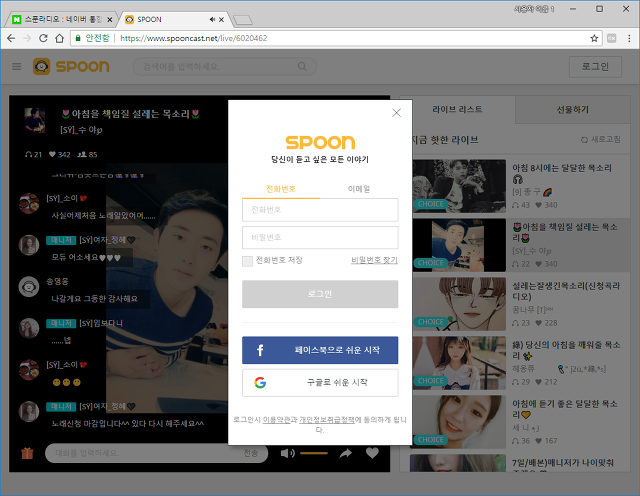The image size is (640, 496).
Task: Click [SY]임보다니 chat username
Action: point(101,323)
